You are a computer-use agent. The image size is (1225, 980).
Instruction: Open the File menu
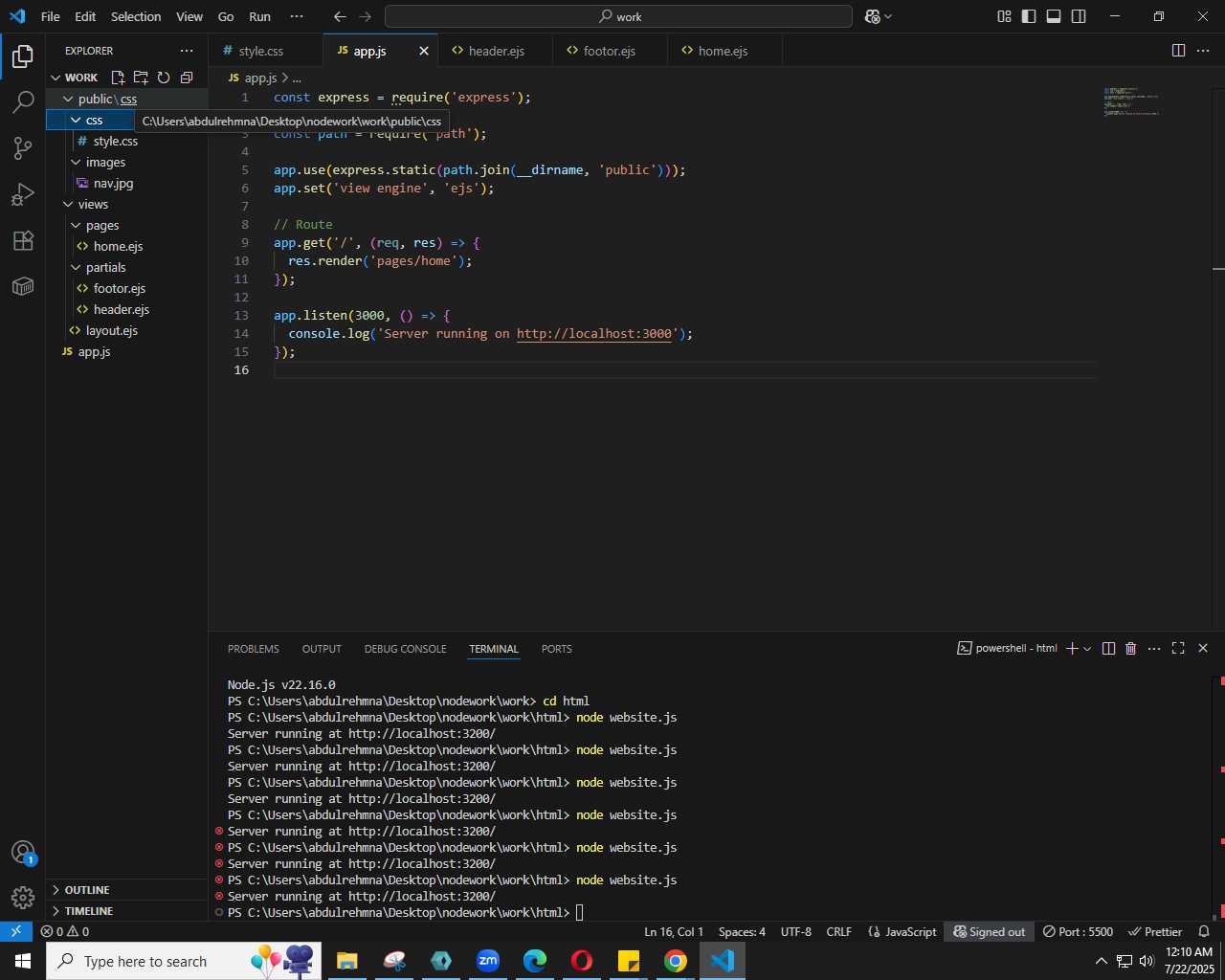[51, 16]
